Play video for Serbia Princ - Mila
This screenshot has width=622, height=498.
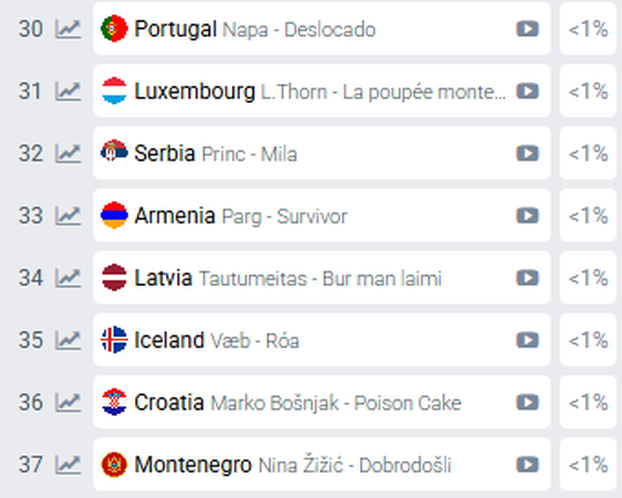pos(527,154)
